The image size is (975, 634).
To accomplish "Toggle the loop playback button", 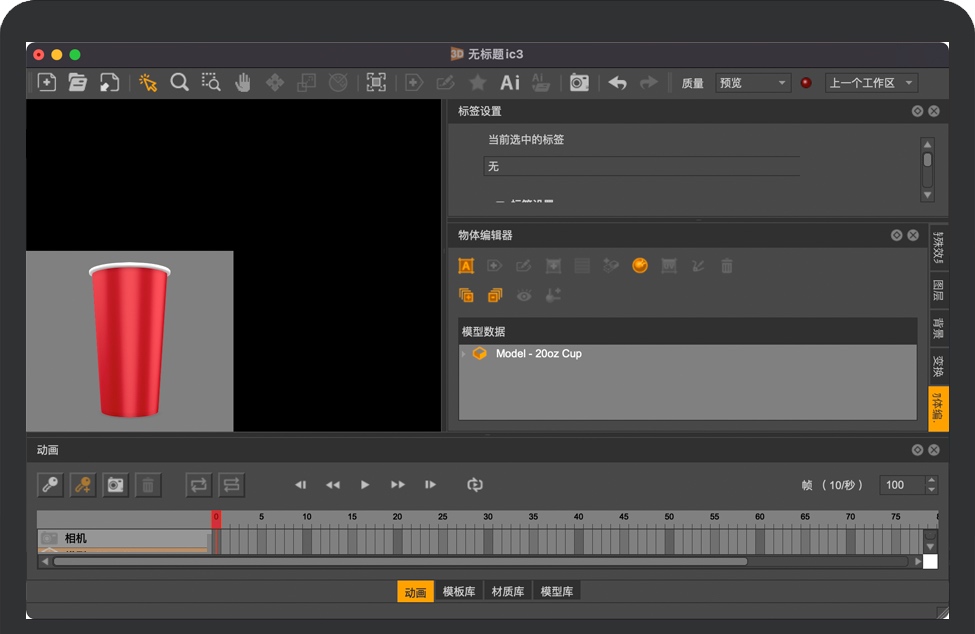I will coord(475,485).
